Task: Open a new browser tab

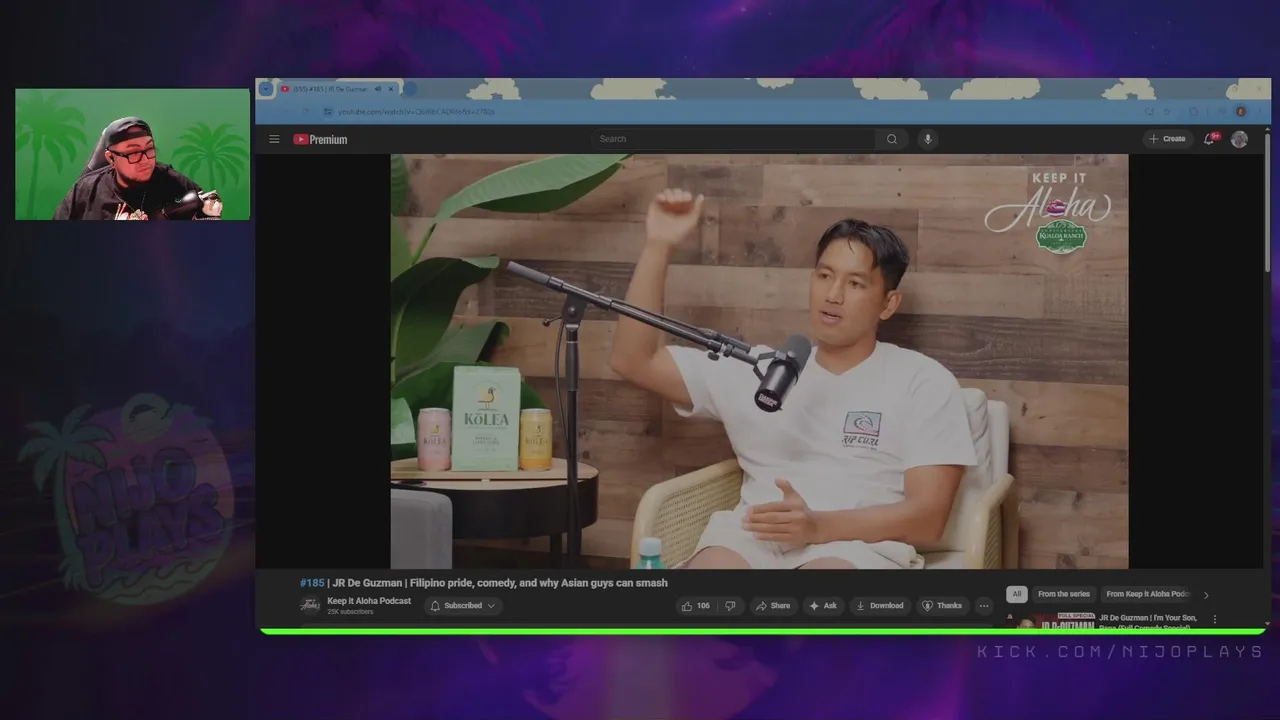Action: 409,89
